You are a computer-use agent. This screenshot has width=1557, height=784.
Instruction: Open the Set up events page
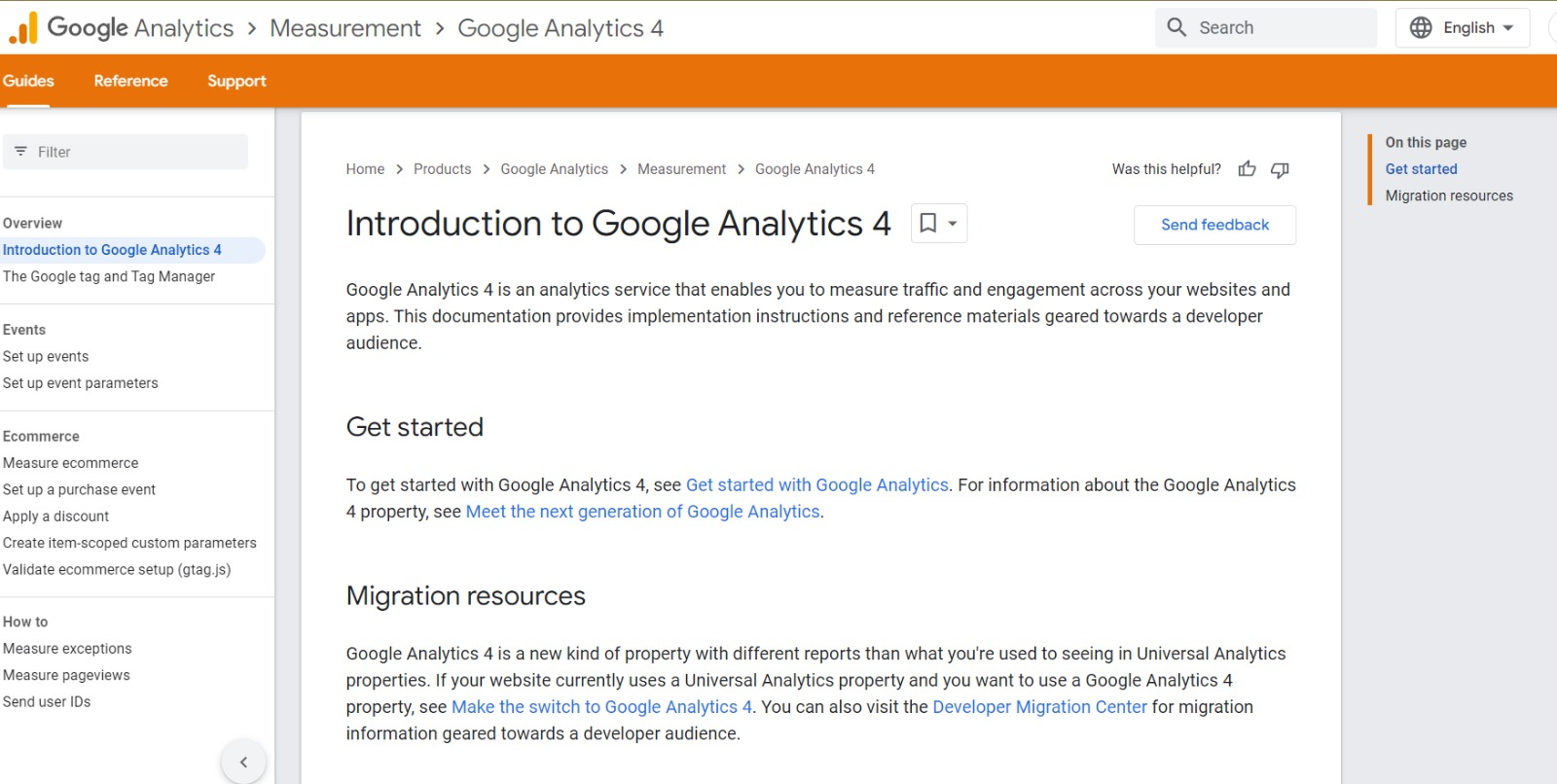pos(46,356)
